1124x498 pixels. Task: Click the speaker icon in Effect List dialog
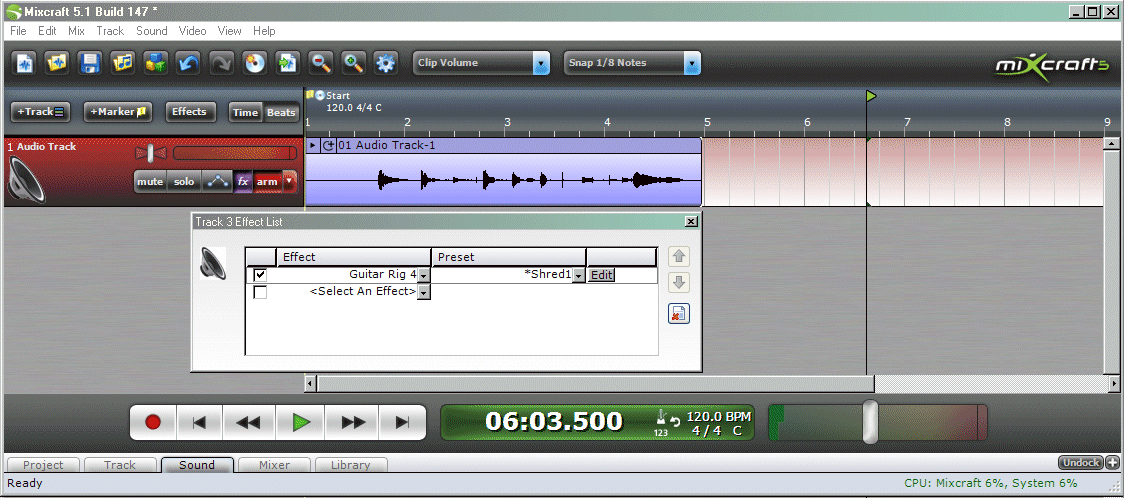213,264
